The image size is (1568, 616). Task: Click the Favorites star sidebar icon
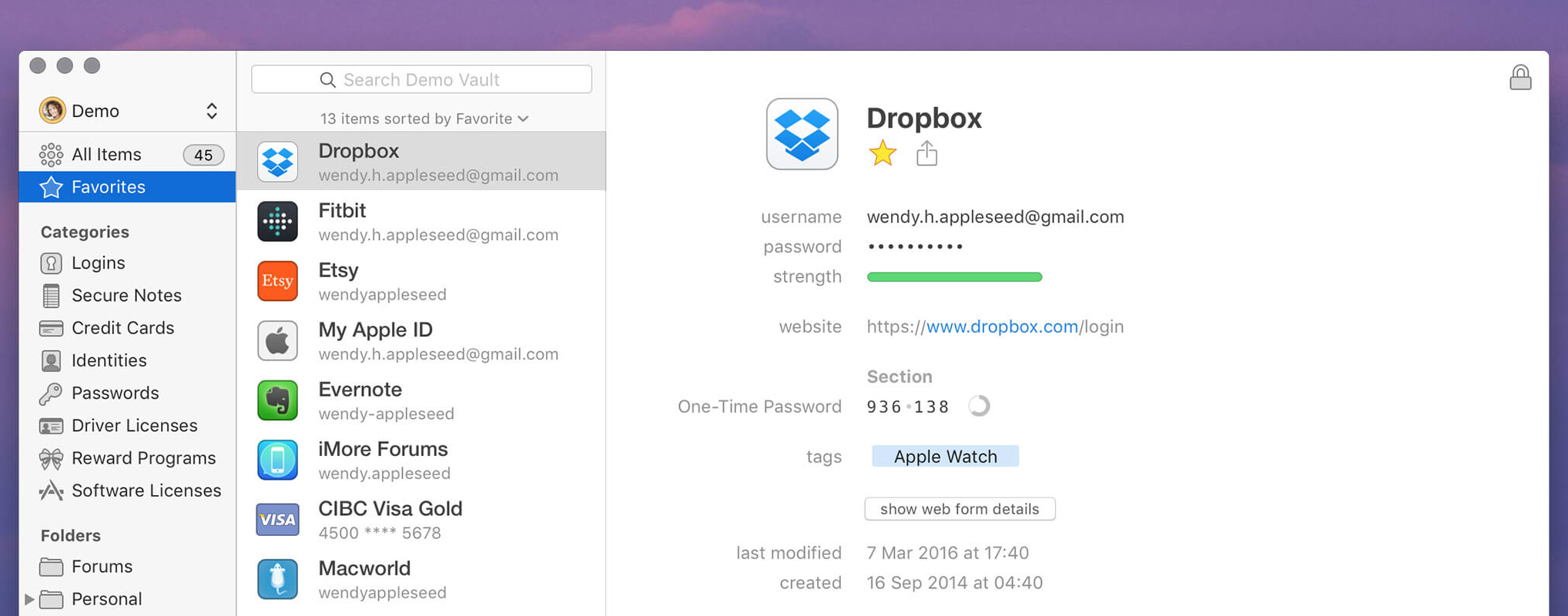point(51,187)
